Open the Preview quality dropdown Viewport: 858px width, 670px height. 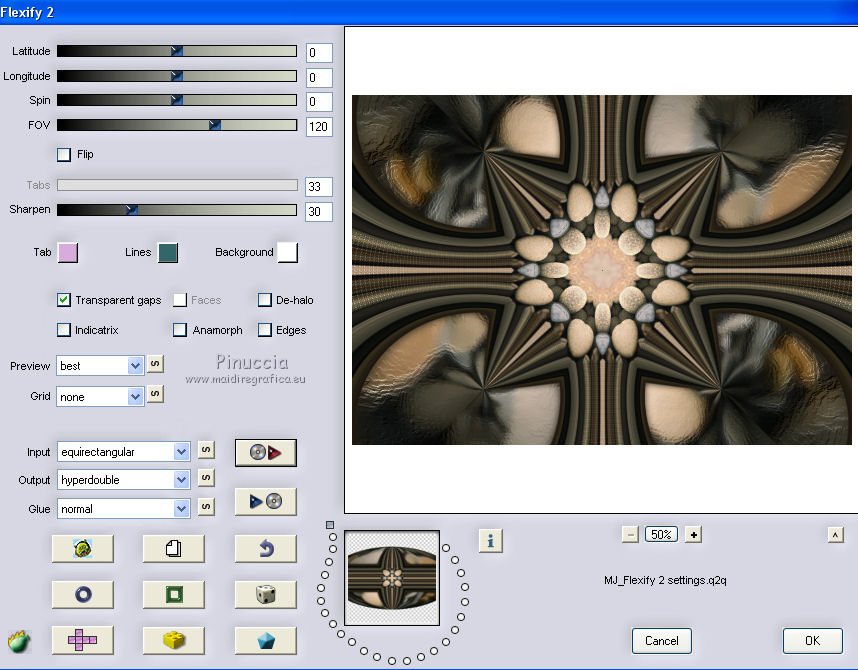pos(136,366)
